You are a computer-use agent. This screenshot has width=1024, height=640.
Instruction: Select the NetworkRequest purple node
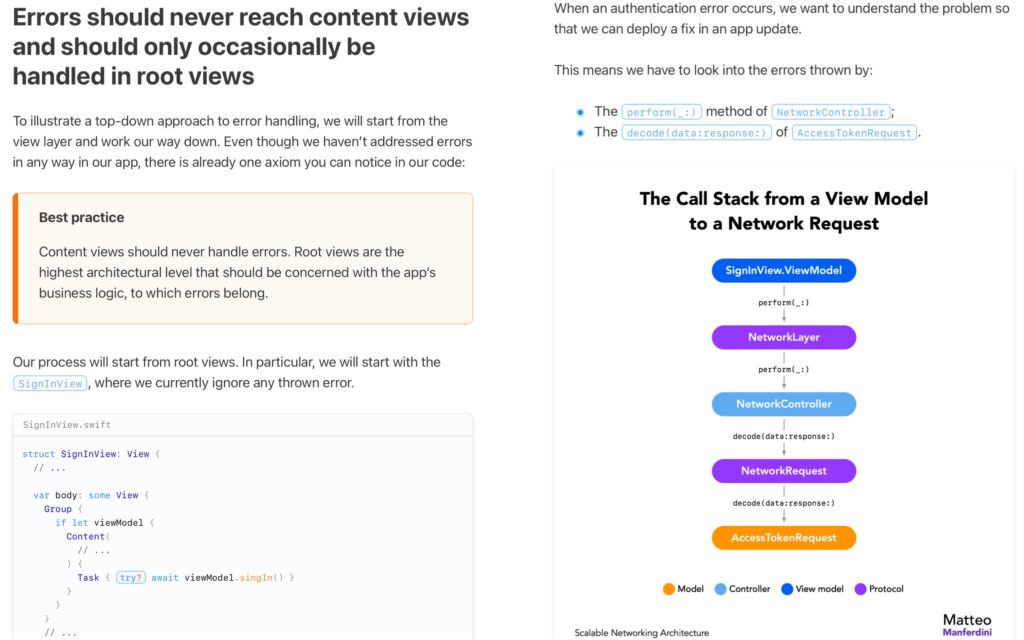tap(784, 471)
